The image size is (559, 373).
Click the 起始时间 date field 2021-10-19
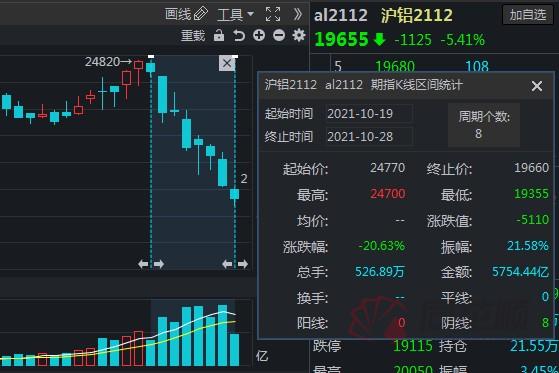tap(369, 114)
